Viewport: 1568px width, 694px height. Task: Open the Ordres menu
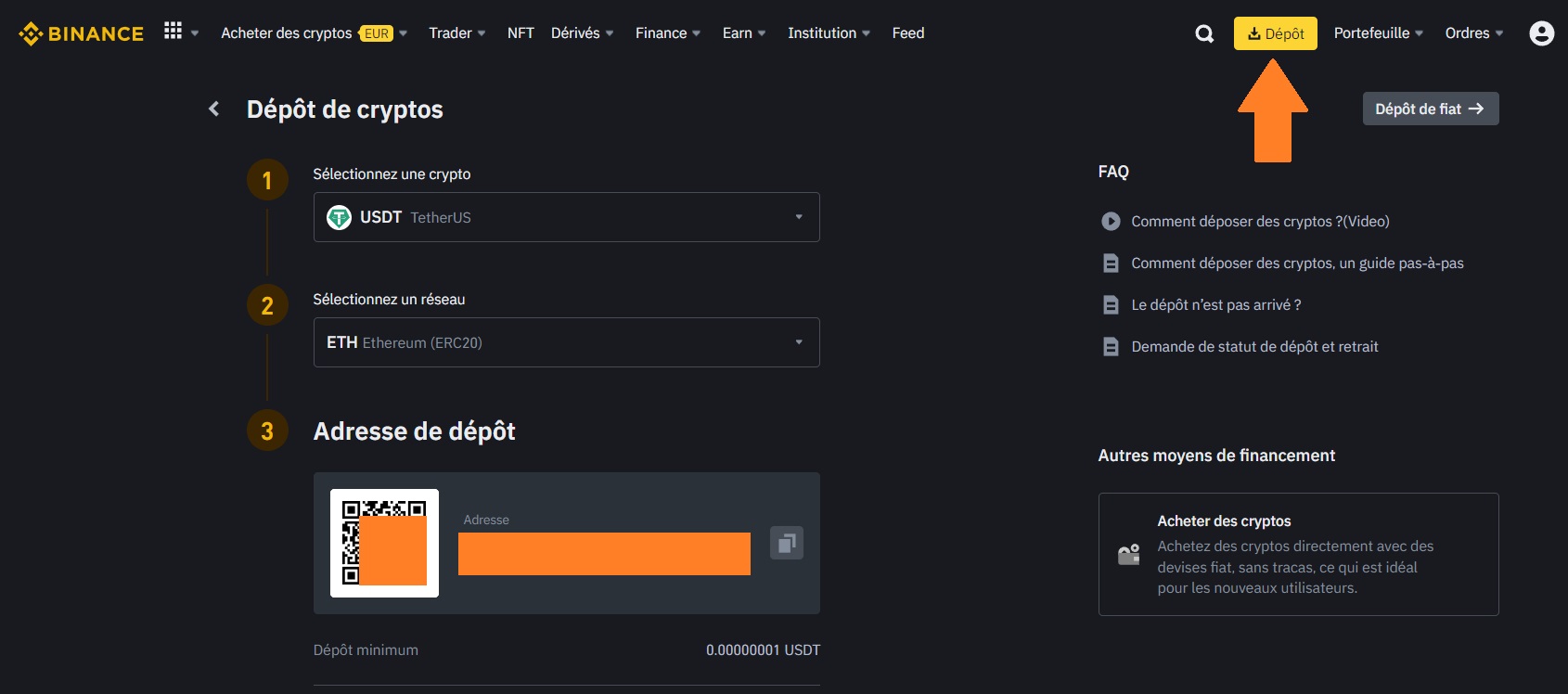tap(1474, 33)
